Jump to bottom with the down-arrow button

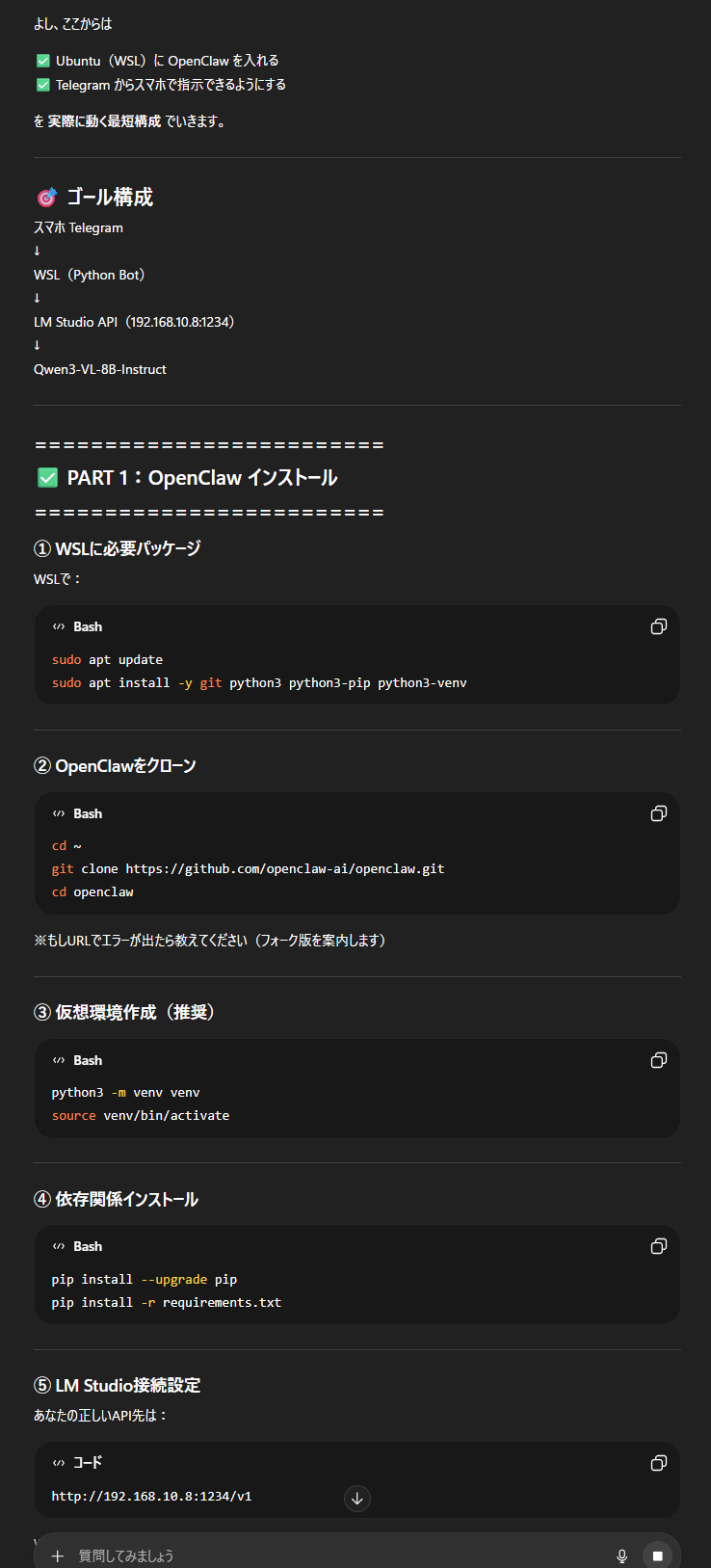coord(357,1499)
